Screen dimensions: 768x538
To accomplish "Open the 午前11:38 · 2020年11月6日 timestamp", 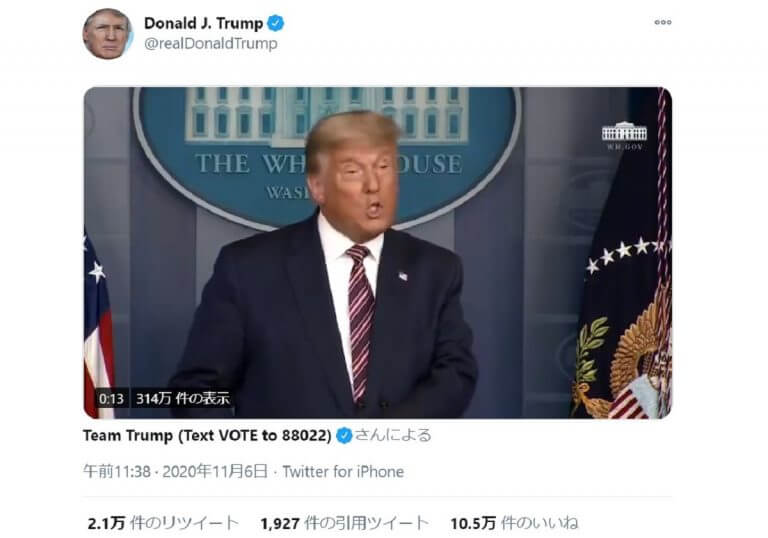I will coord(175,471).
